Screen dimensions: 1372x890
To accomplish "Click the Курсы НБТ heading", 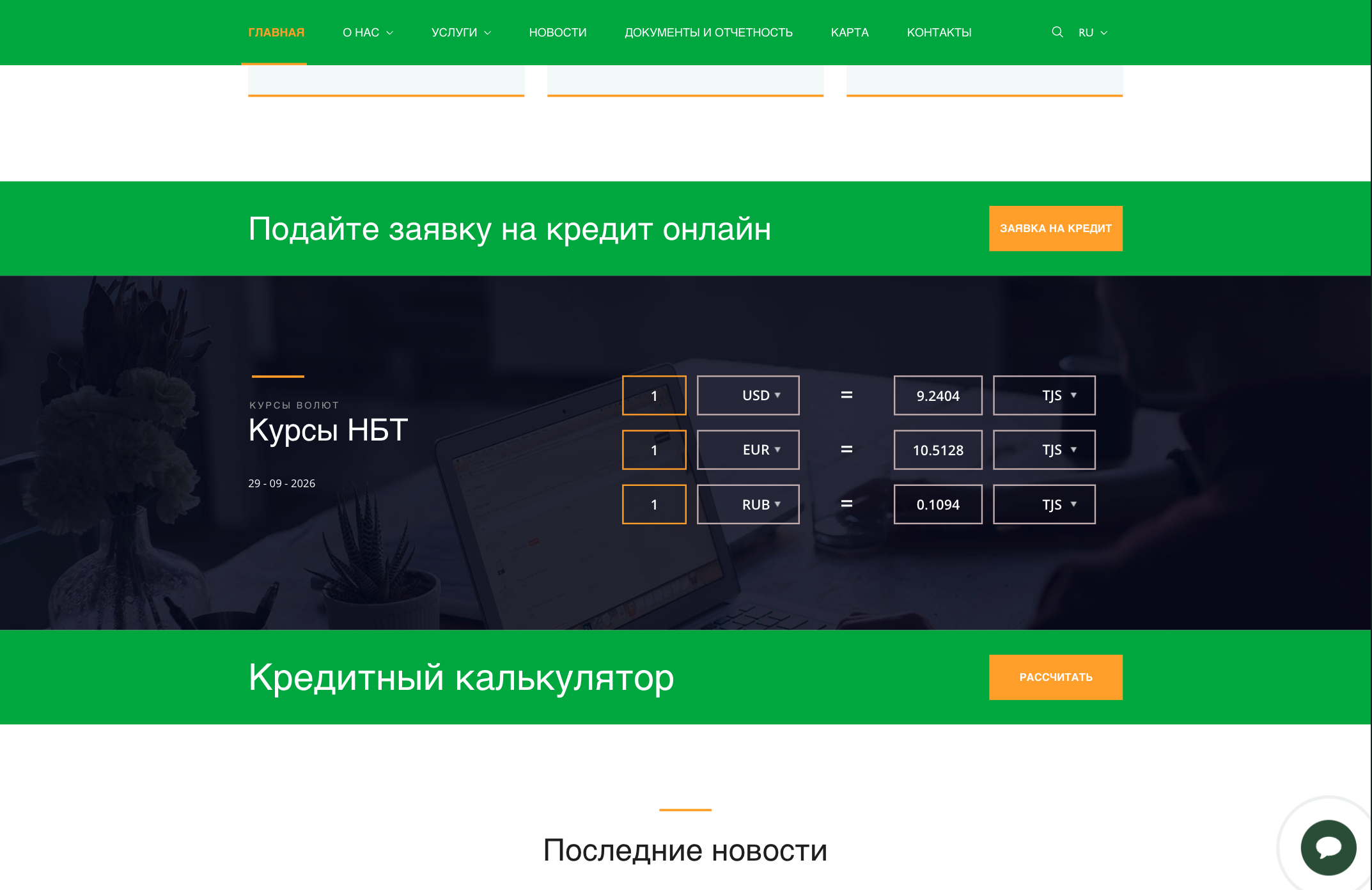I will pyautogui.click(x=328, y=430).
